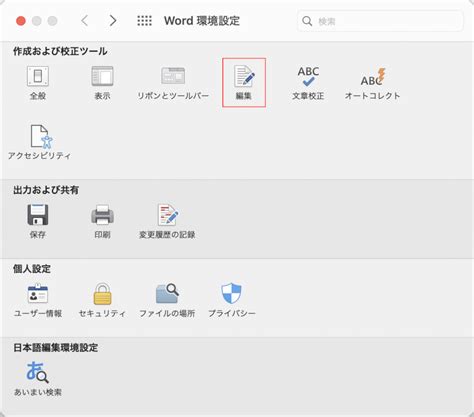Open the 表示 (View) preferences
This screenshot has height=417, width=474.
(x=102, y=83)
